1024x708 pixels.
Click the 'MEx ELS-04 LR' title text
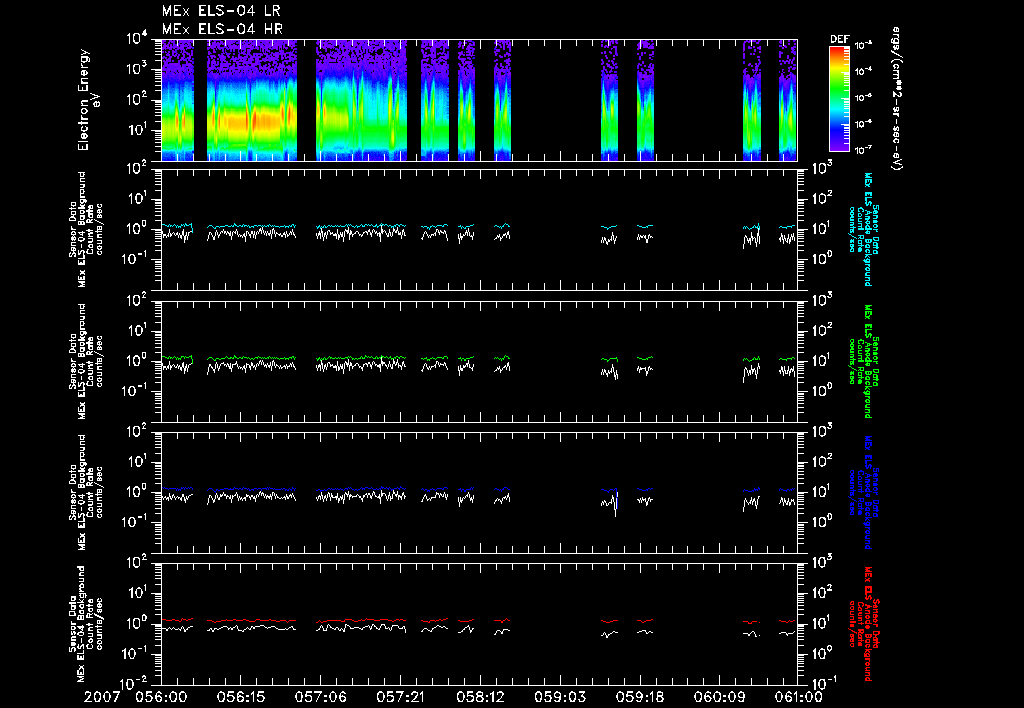[x=221, y=11]
